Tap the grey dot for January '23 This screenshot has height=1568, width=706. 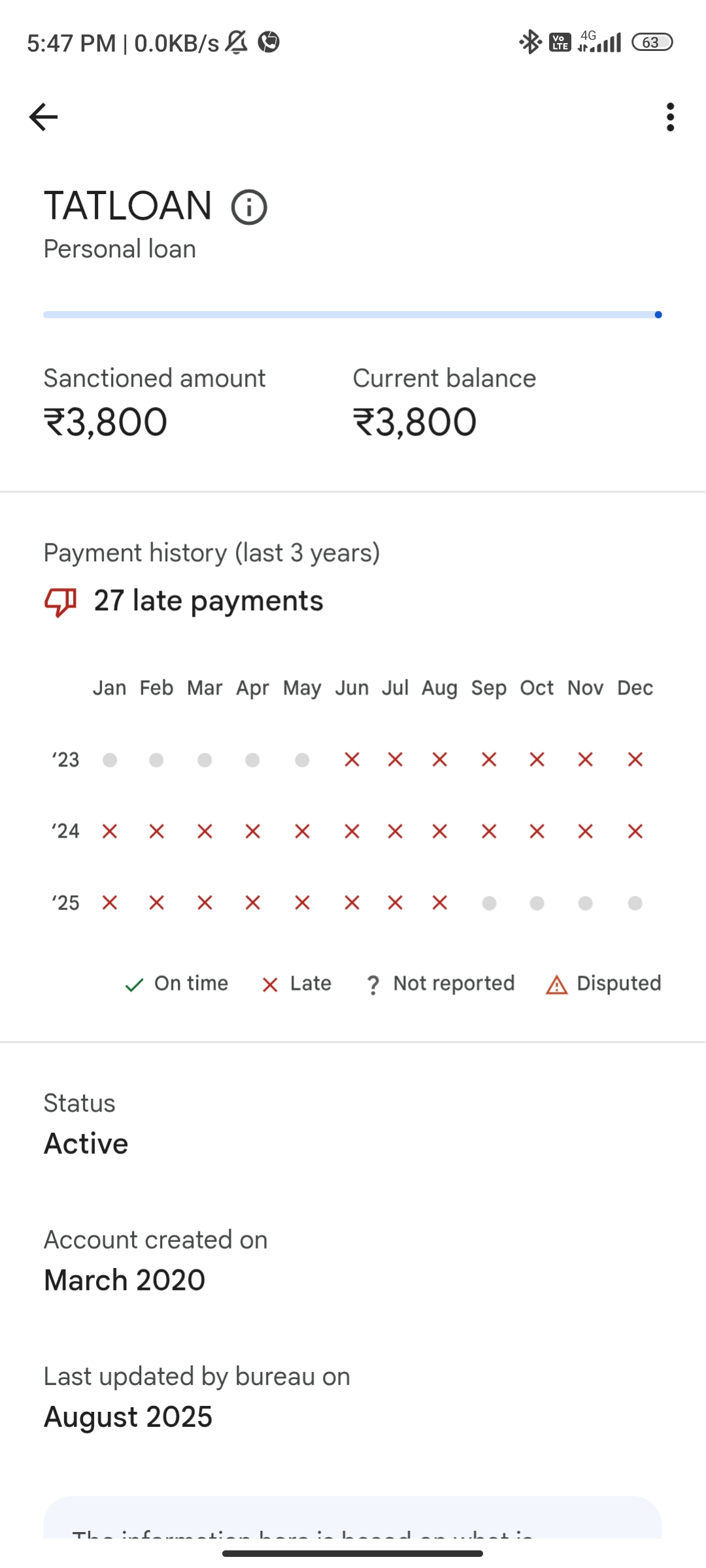[x=110, y=760]
